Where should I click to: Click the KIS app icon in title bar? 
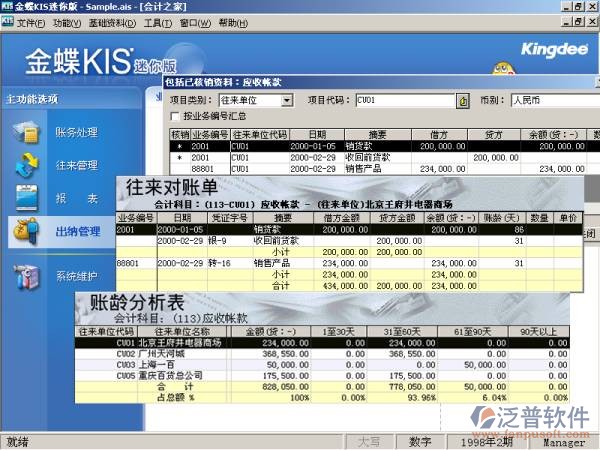pyautogui.click(x=9, y=6)
